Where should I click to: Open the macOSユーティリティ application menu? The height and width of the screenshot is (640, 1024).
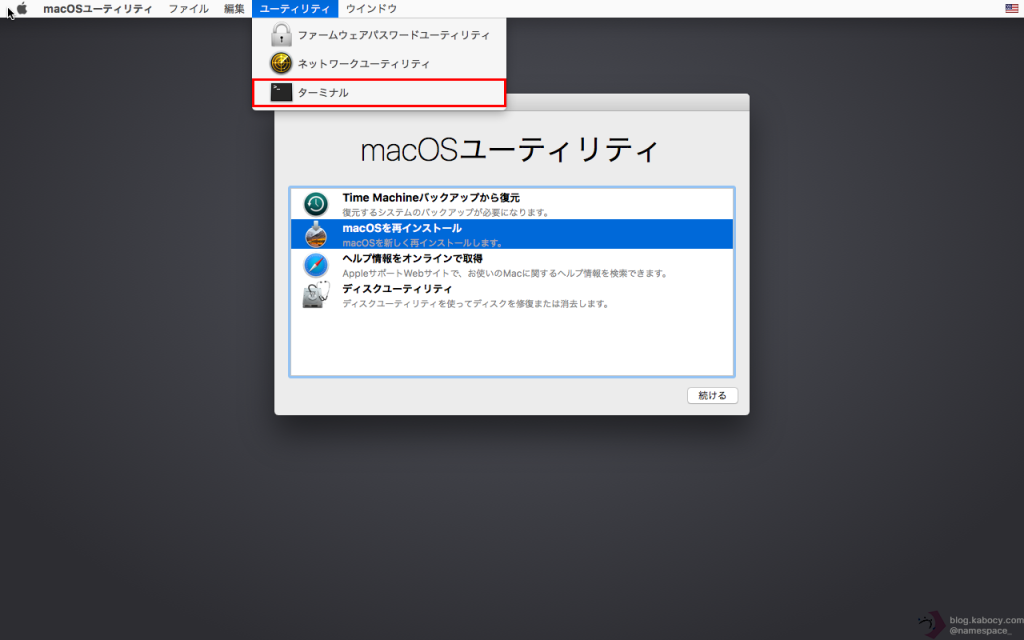(98, 9)
